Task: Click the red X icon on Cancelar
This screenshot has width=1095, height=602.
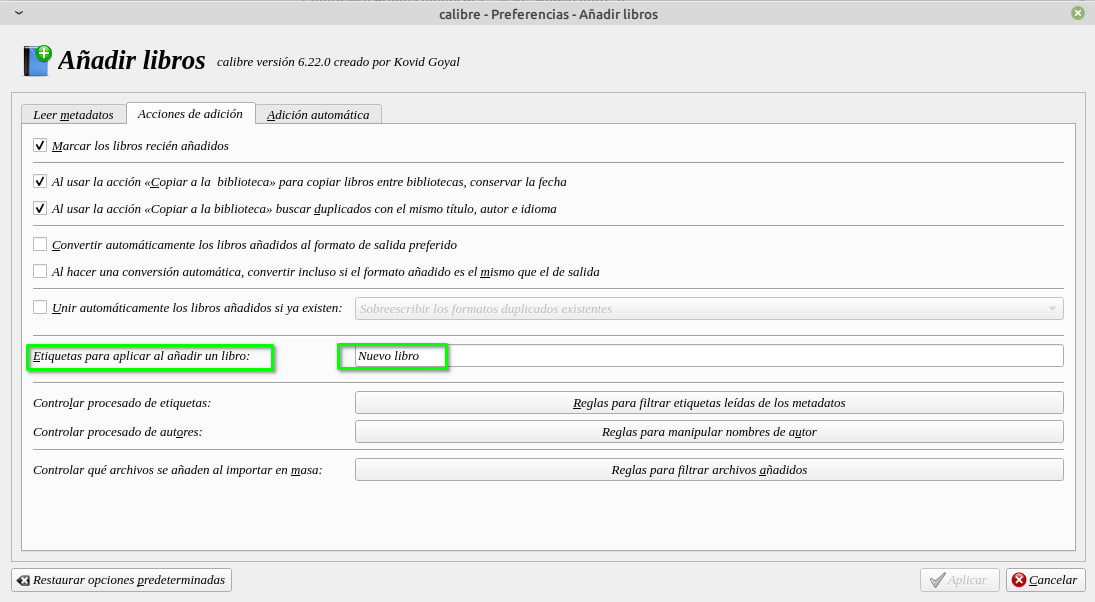Action: (1020, 580)
